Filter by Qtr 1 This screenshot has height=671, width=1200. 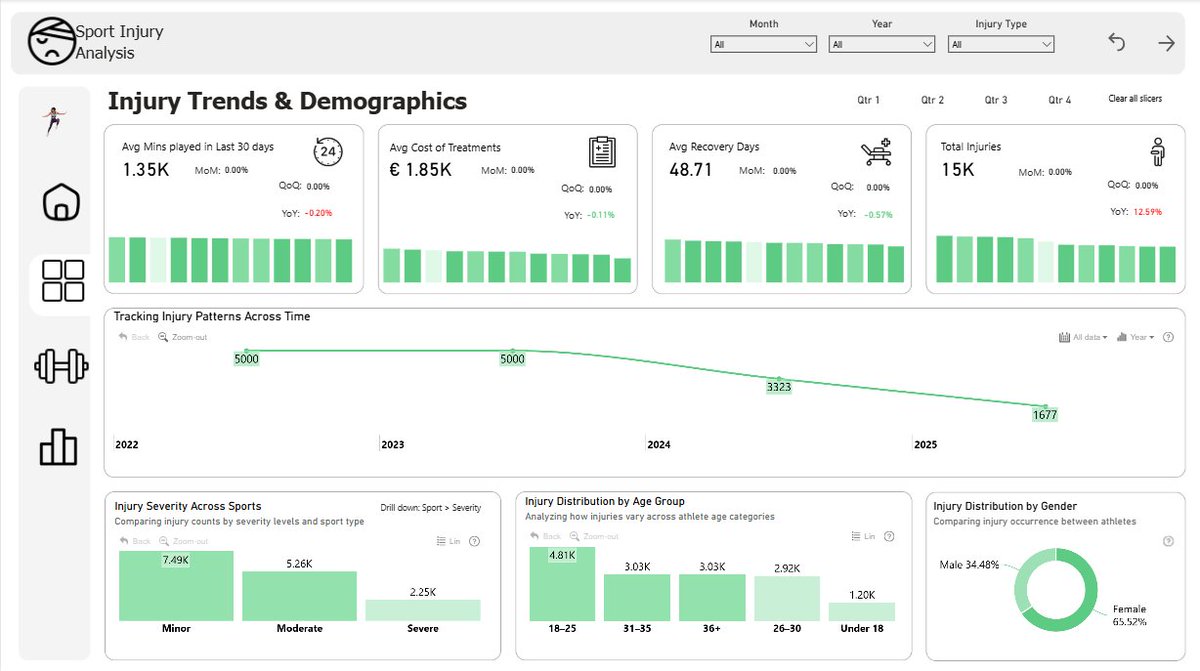point(868,100)
